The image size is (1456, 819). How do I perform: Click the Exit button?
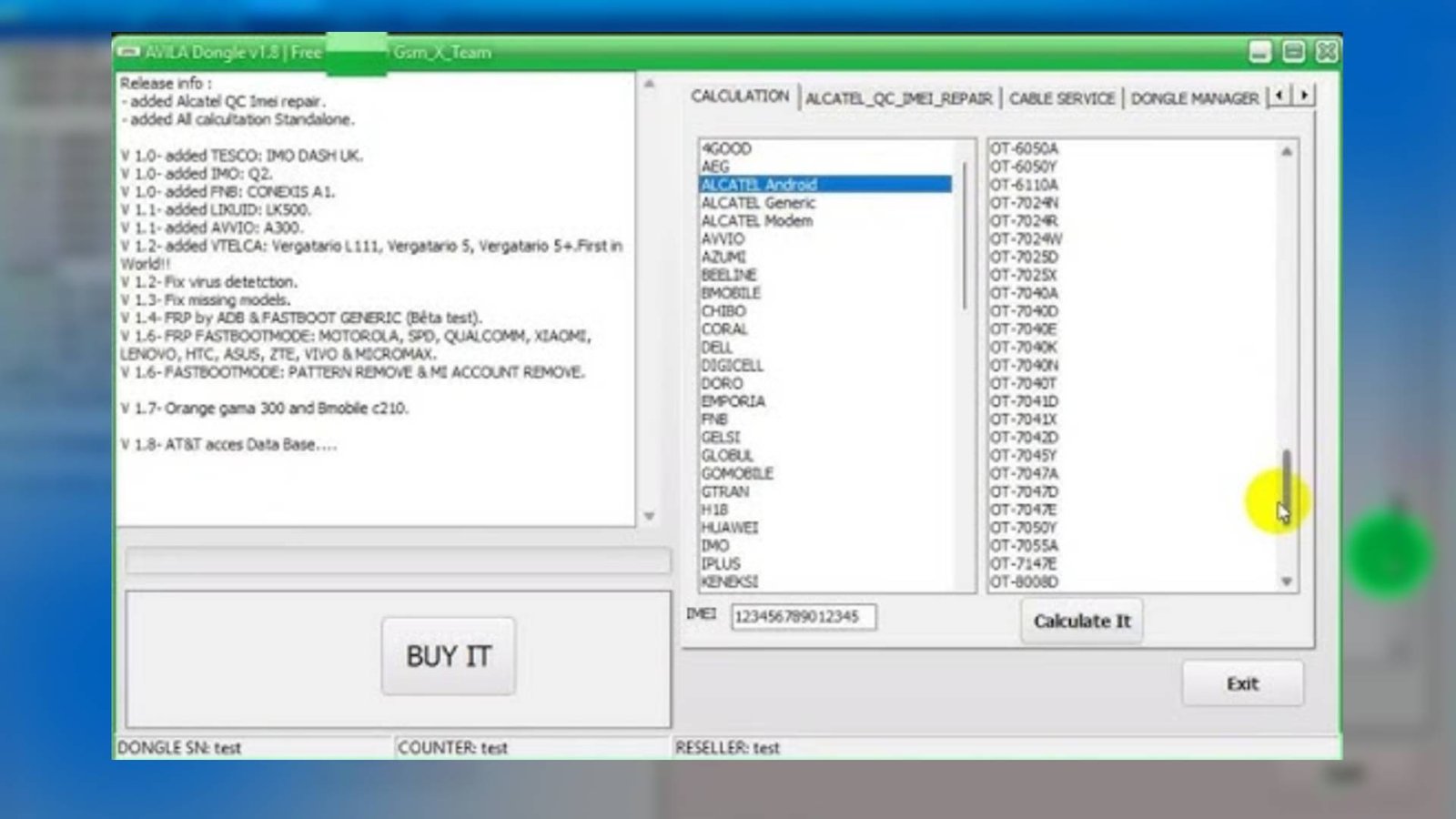1242,683
